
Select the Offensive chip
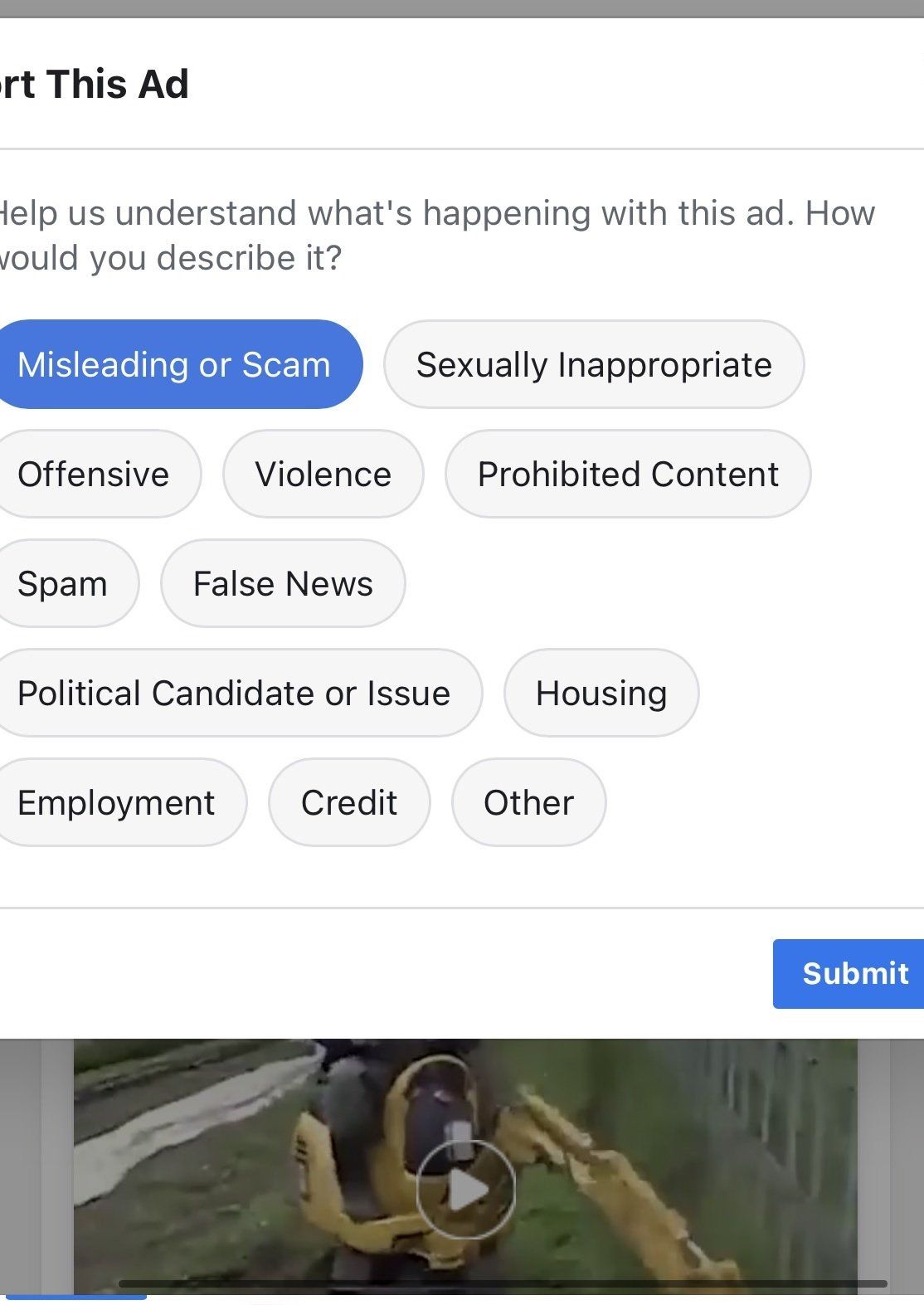(x=94, y=475)
